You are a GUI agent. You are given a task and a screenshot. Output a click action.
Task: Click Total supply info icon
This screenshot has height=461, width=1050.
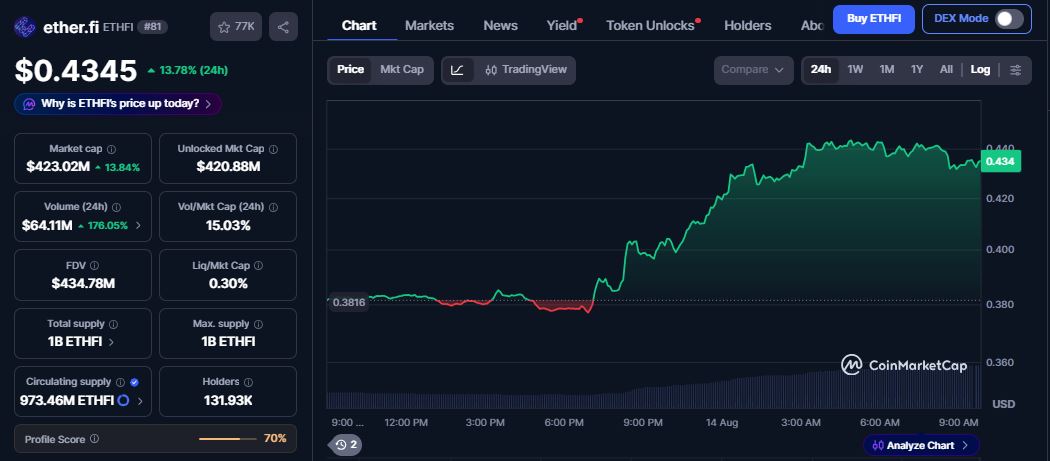point(113,324)
